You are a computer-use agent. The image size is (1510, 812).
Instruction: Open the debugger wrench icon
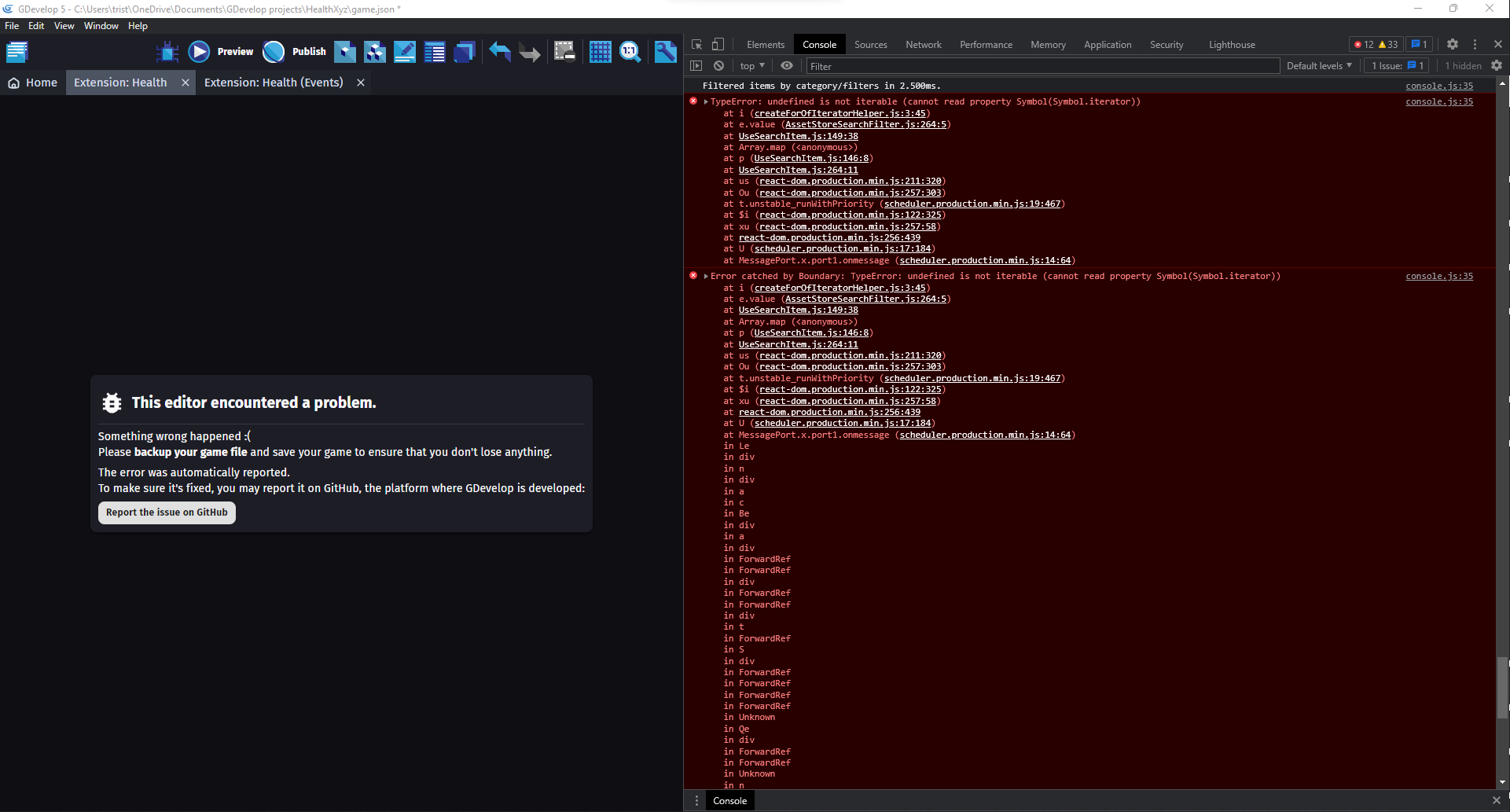click(664, 52)
